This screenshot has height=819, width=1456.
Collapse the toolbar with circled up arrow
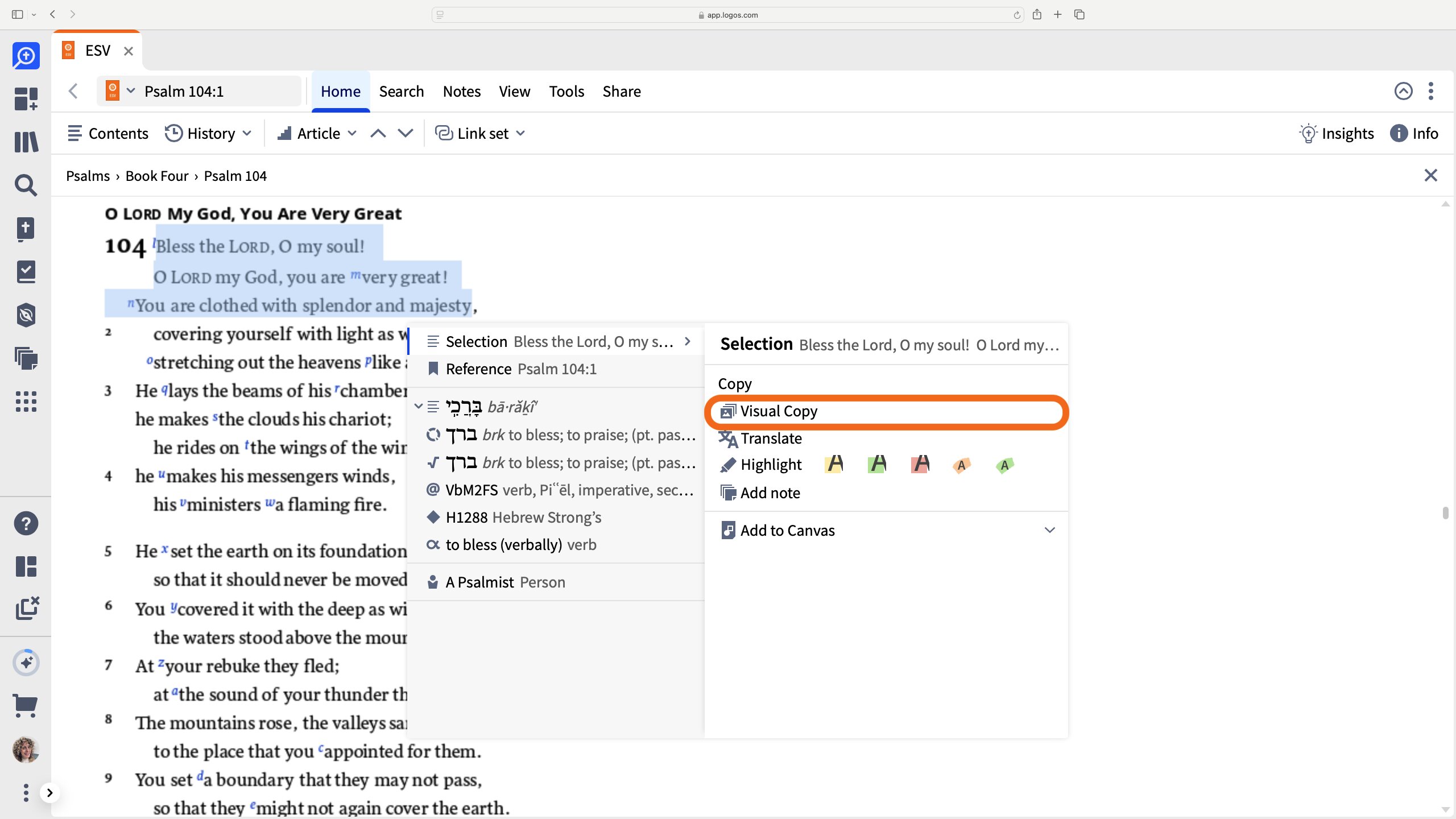point(1403,91)
